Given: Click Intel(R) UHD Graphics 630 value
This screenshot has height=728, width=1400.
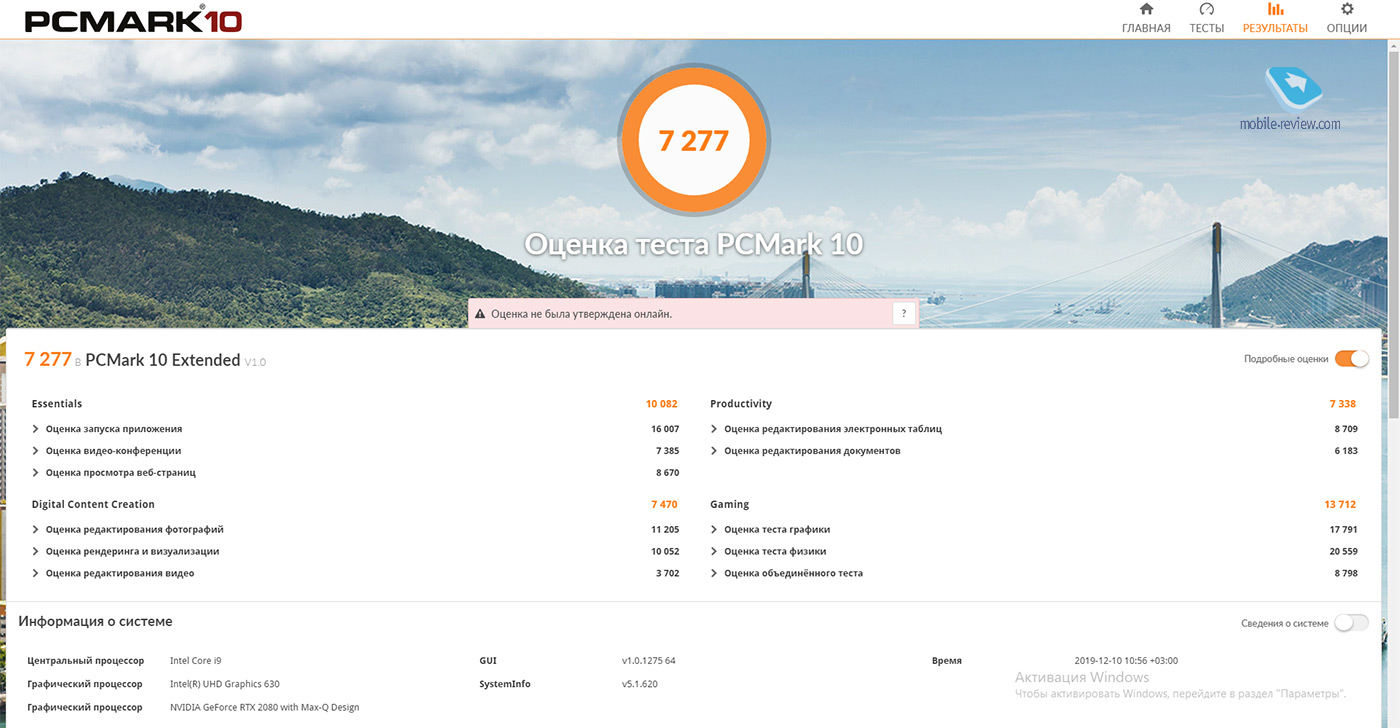Looking at the screenshot, I should pyautogui.click(x=225, y=684).
